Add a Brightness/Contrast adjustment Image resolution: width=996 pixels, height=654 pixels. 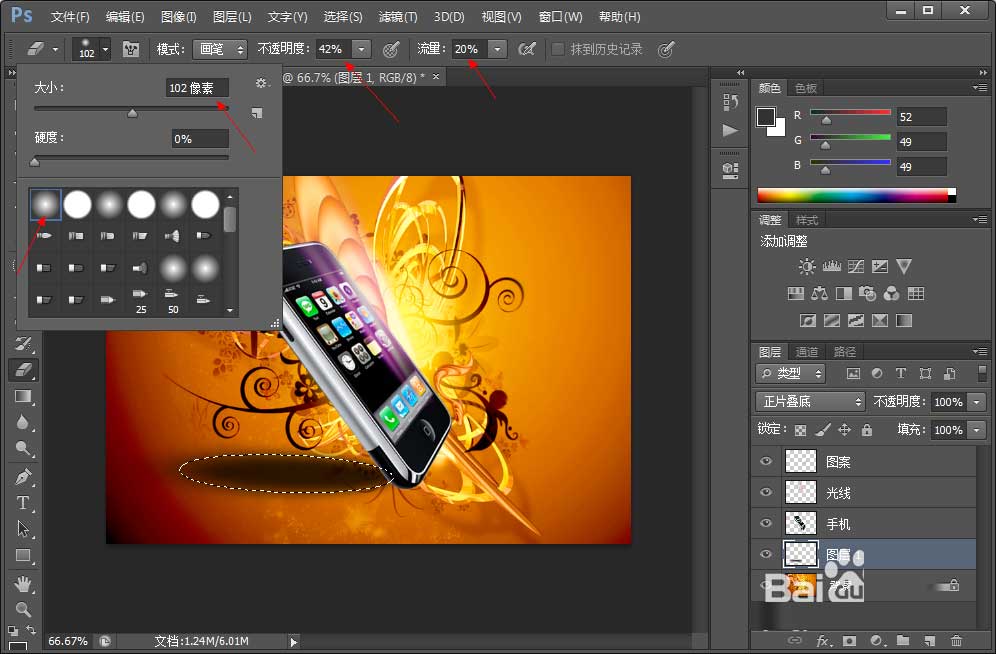807,266
